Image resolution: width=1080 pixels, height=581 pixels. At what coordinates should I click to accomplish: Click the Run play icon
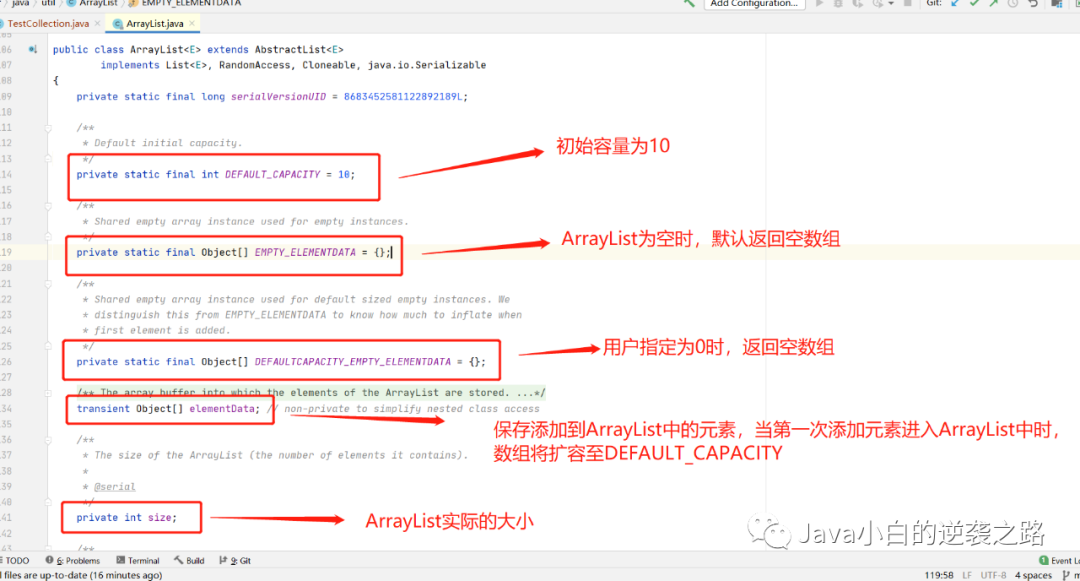click(820, 3)
